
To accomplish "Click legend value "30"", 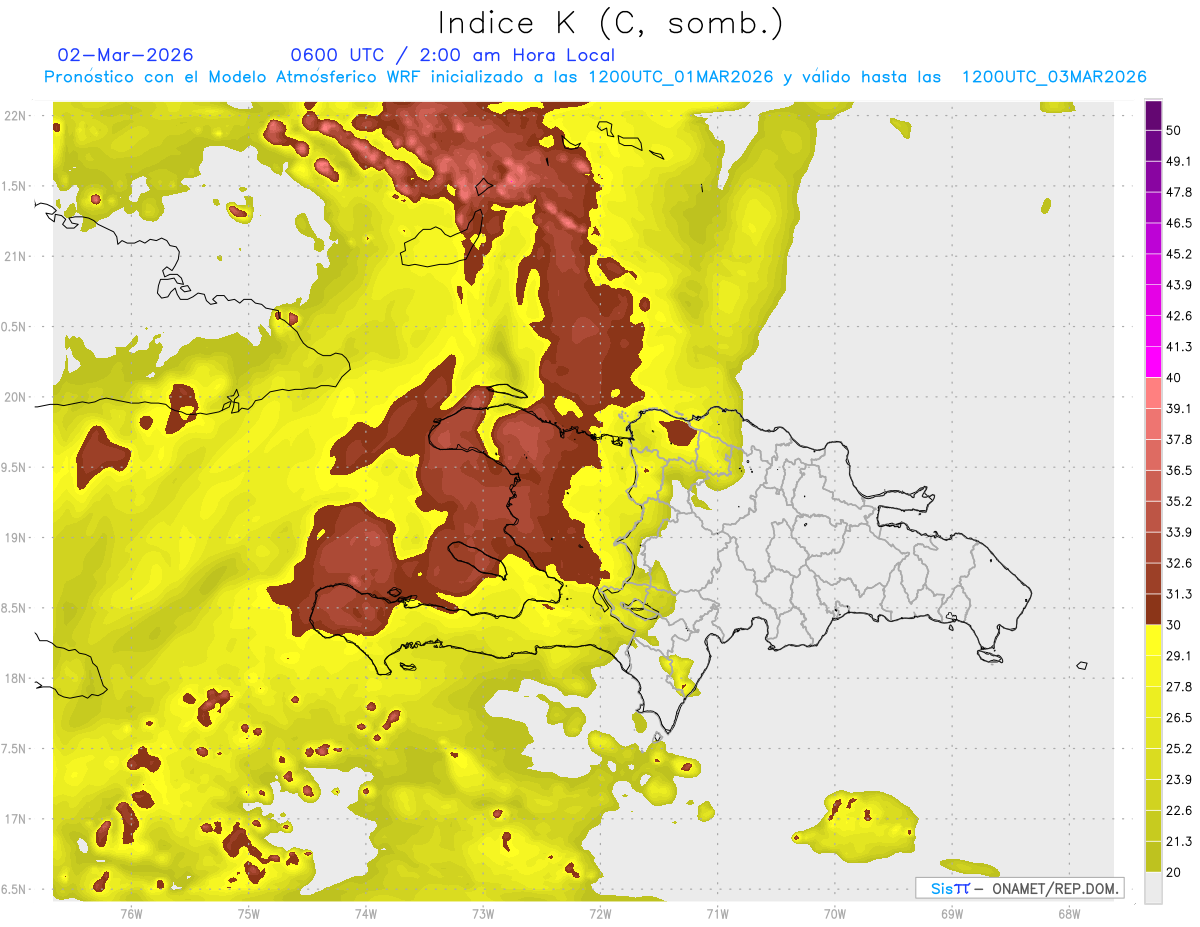I will tap(1174, 625).
